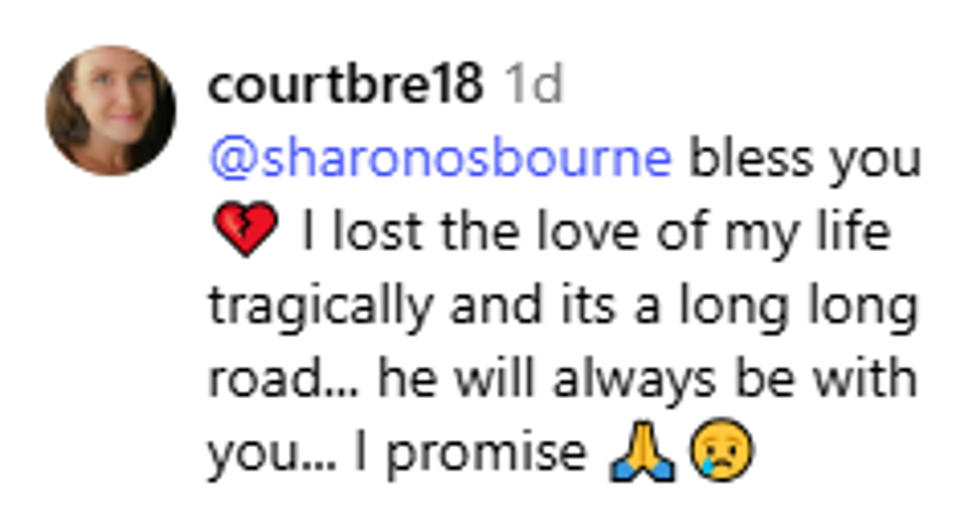Screen dimensions: 980x523
Task: Click the crying face emoji
Action: [x=721, y=450]
